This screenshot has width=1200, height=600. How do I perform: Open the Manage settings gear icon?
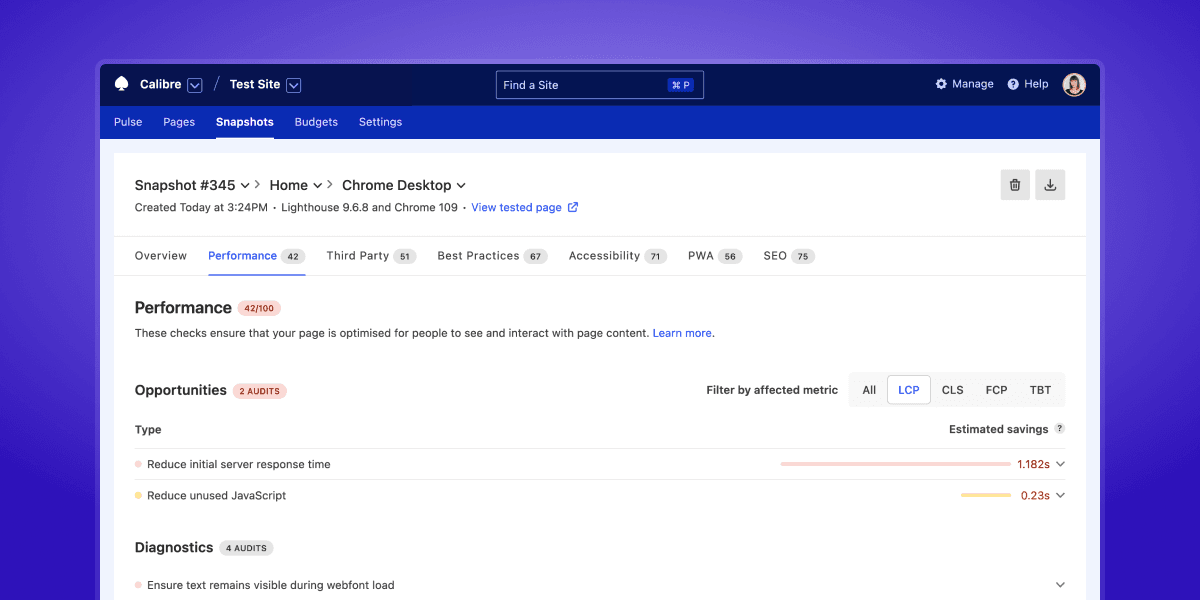click(940, 84)
